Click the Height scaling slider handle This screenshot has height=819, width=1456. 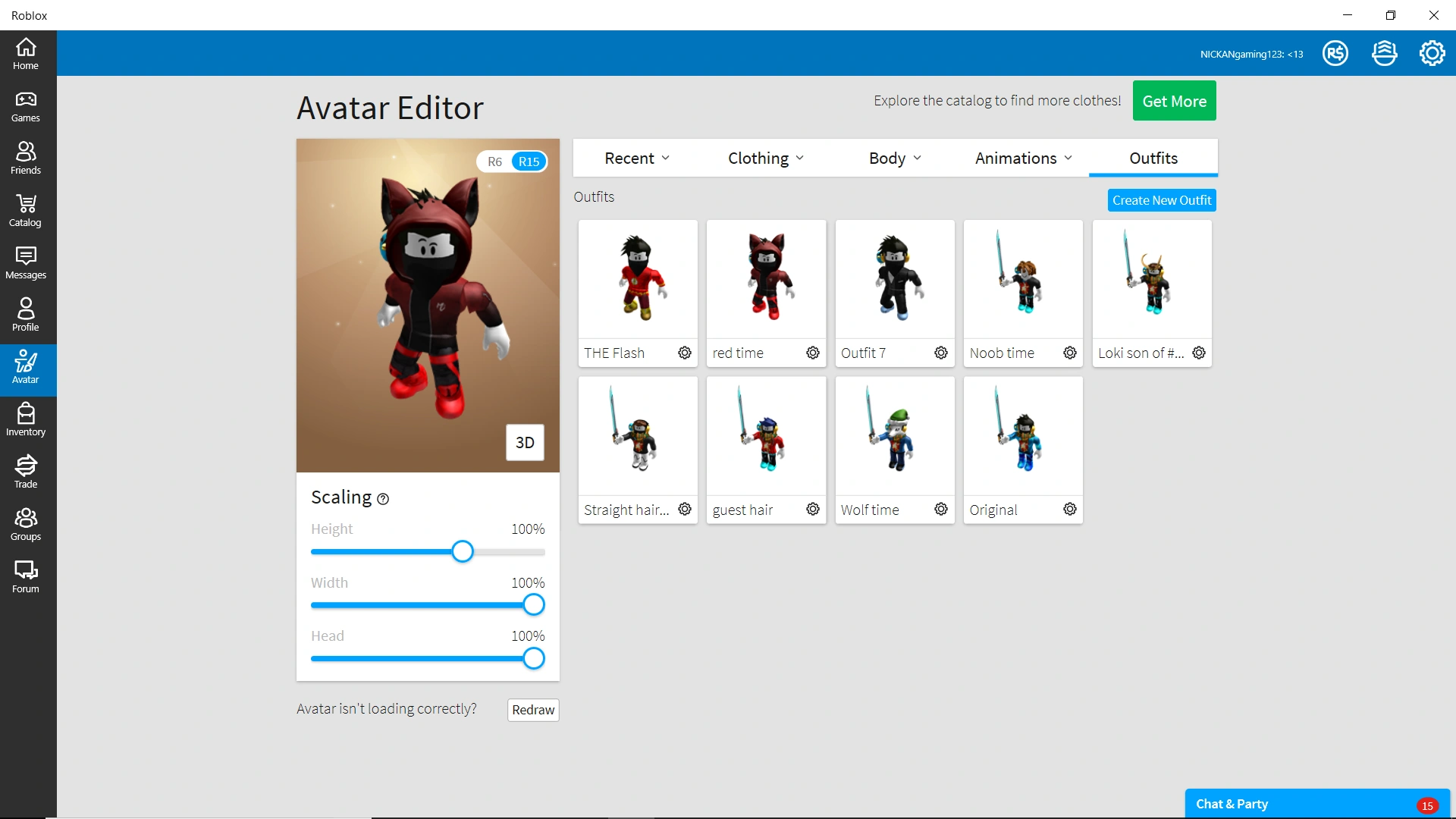coord(463,551)
